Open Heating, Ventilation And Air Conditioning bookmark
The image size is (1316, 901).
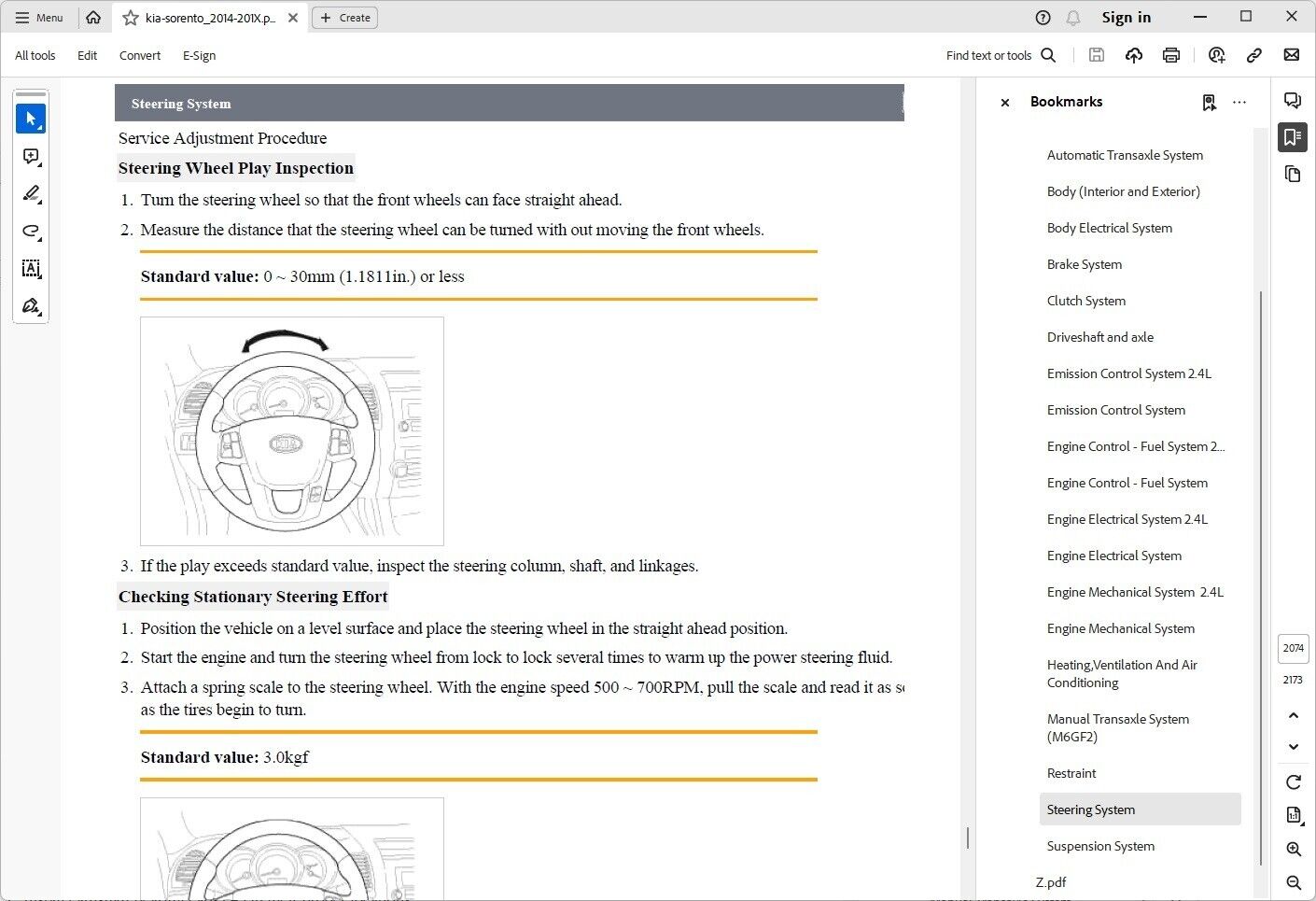[x=1122, y=673]
